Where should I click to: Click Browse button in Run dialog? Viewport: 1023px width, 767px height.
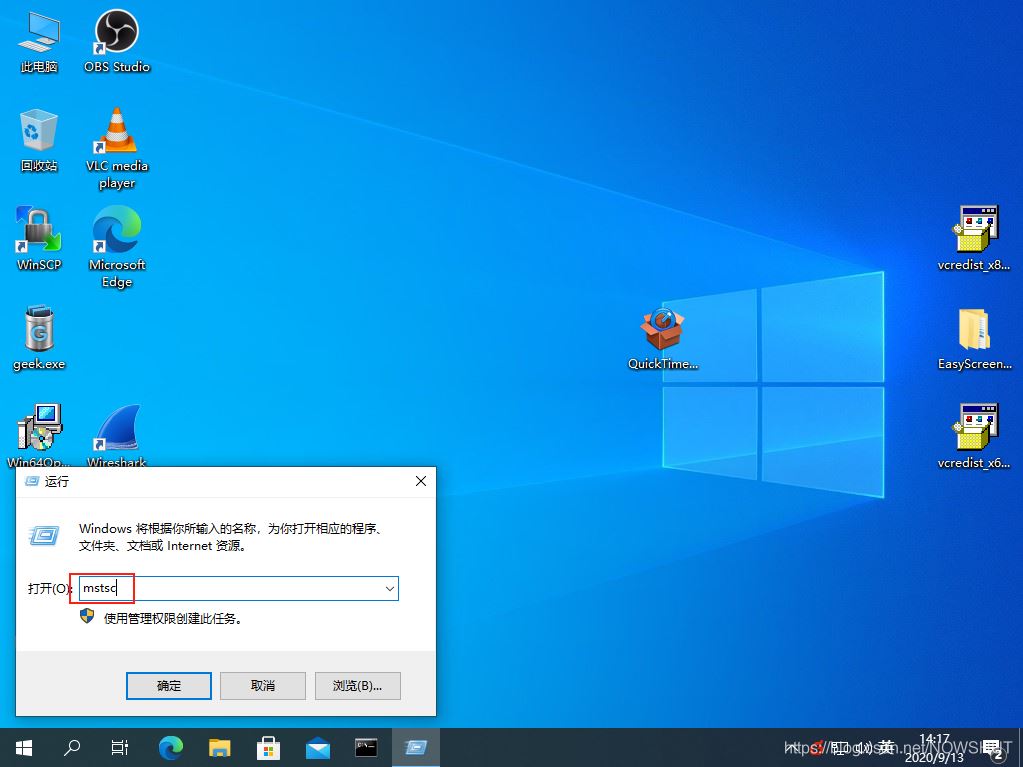pyautogui.click(x=357, y=685)
